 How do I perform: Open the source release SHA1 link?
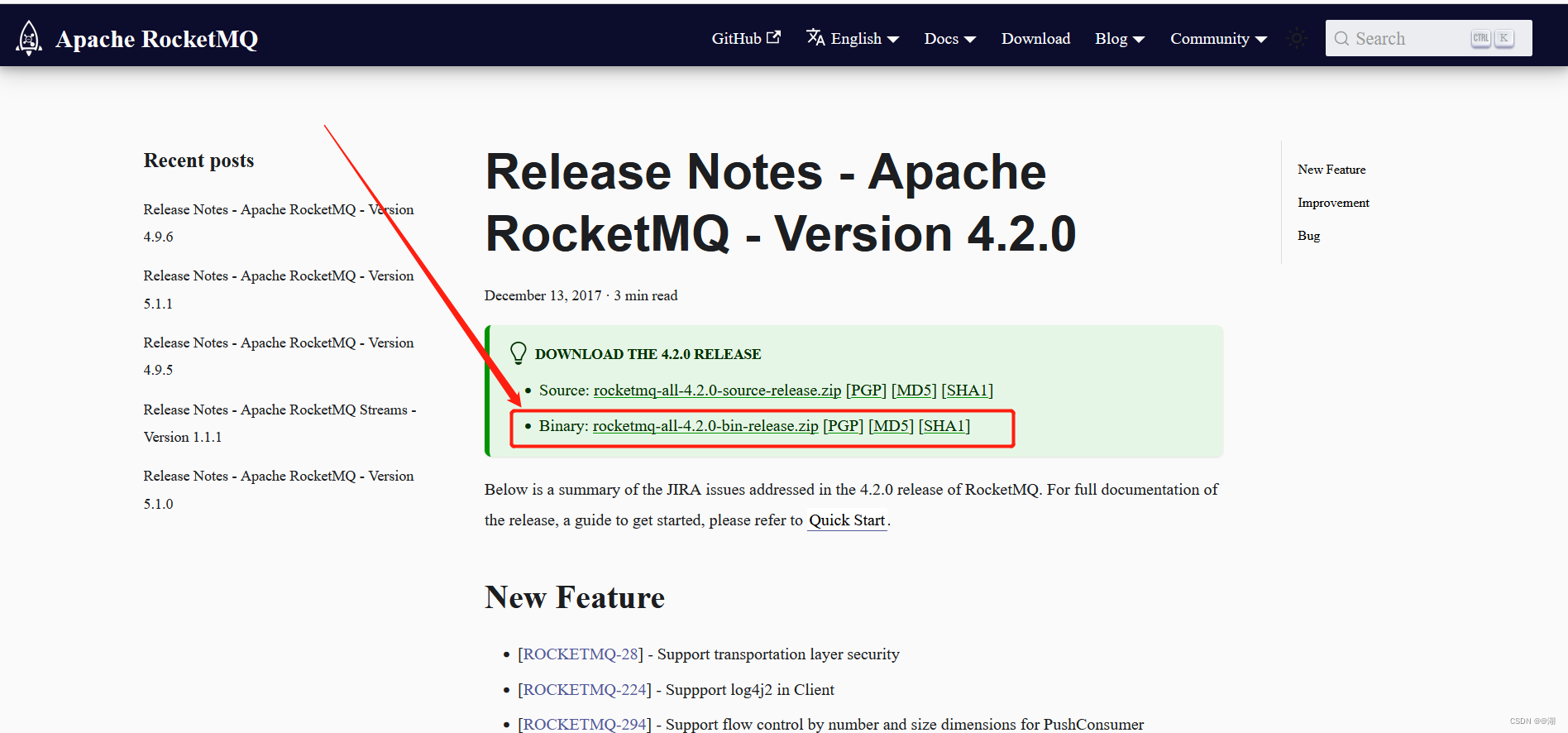(x=967, y=390)
